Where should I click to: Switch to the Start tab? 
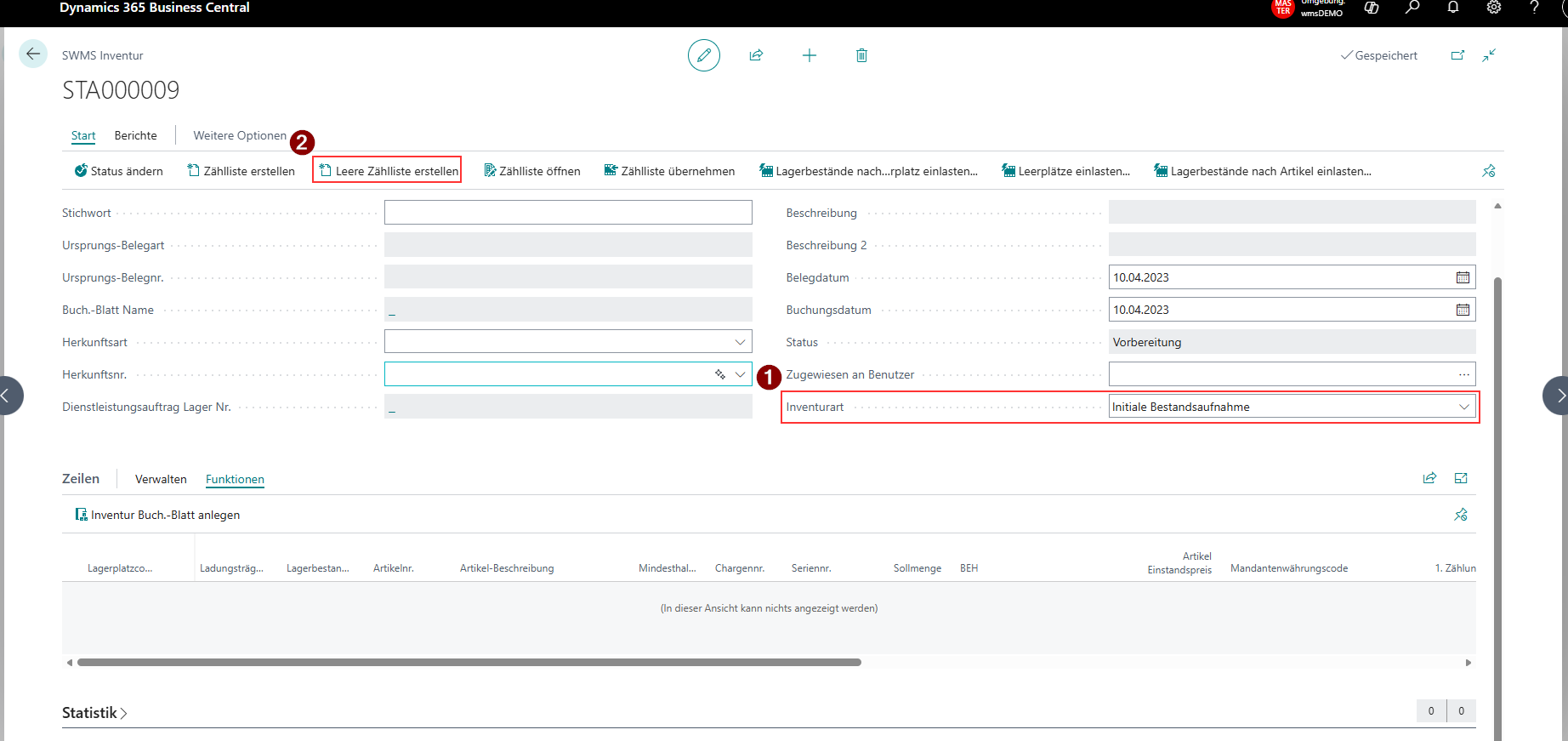click(83, 135)
